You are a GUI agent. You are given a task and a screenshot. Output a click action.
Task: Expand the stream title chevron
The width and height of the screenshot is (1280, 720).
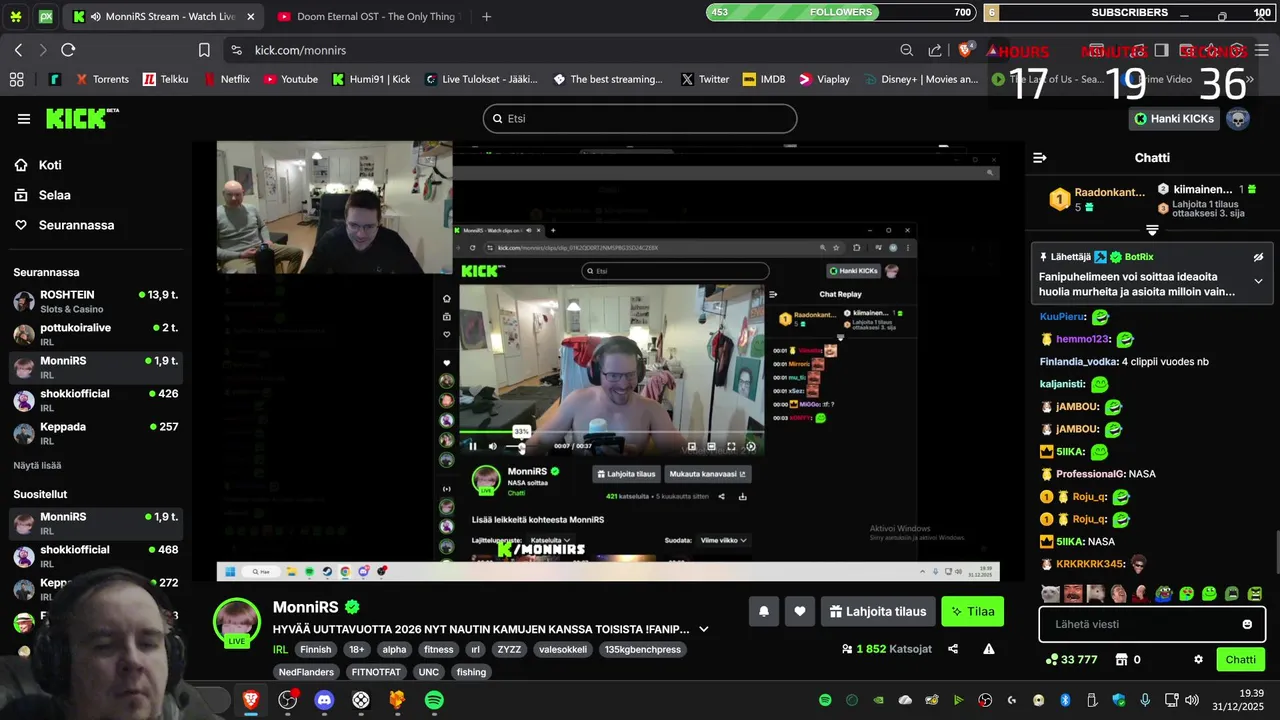[x=703, y=629]
